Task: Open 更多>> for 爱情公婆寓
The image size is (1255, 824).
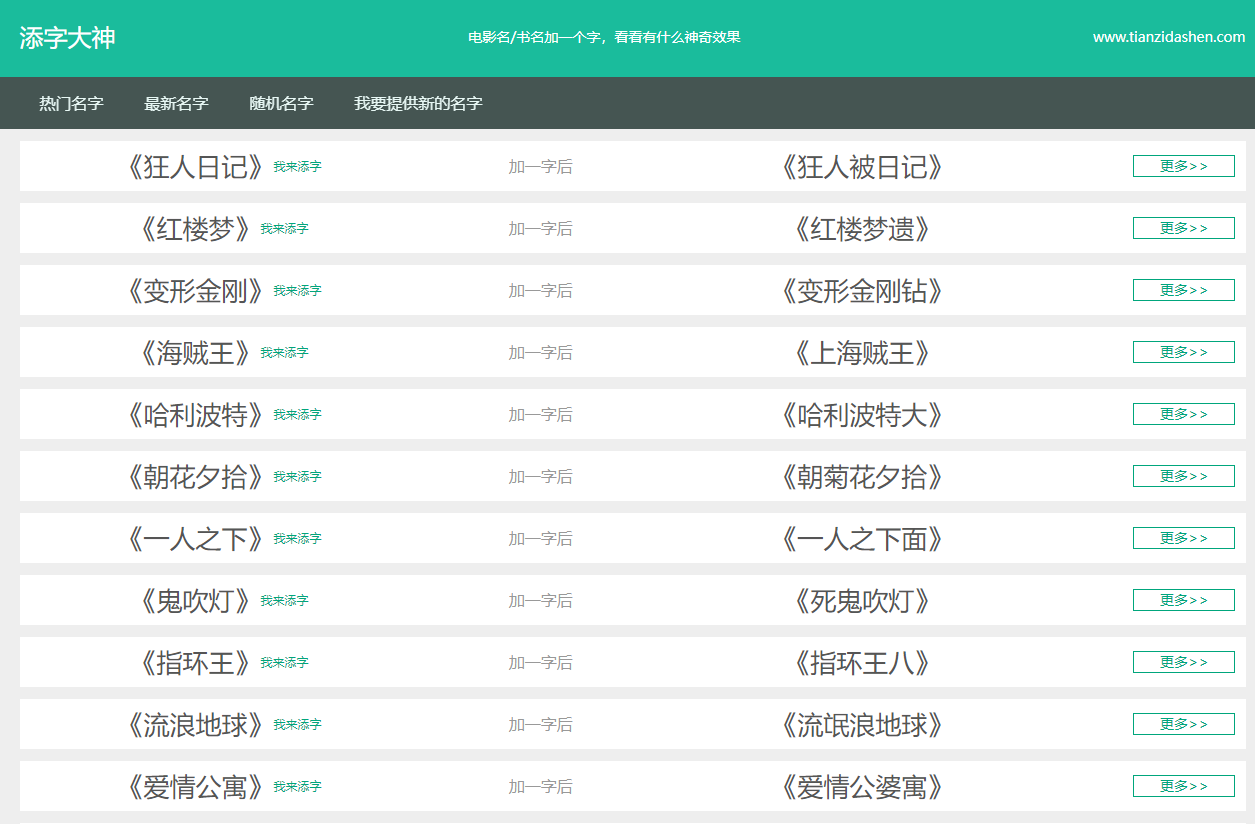Action: 1183,786
